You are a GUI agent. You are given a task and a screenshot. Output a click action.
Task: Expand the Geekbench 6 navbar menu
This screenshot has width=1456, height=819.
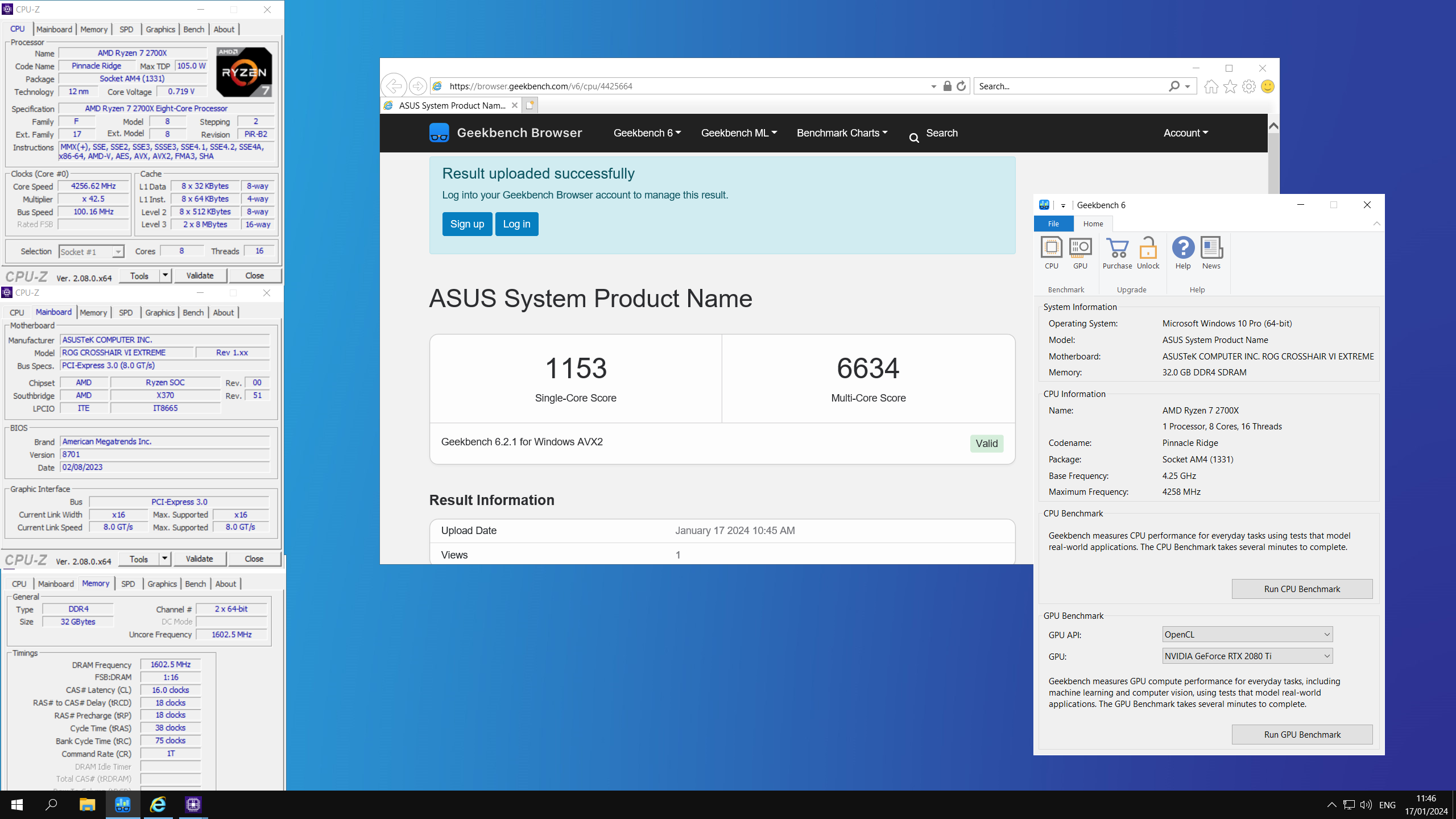point(647,133)
